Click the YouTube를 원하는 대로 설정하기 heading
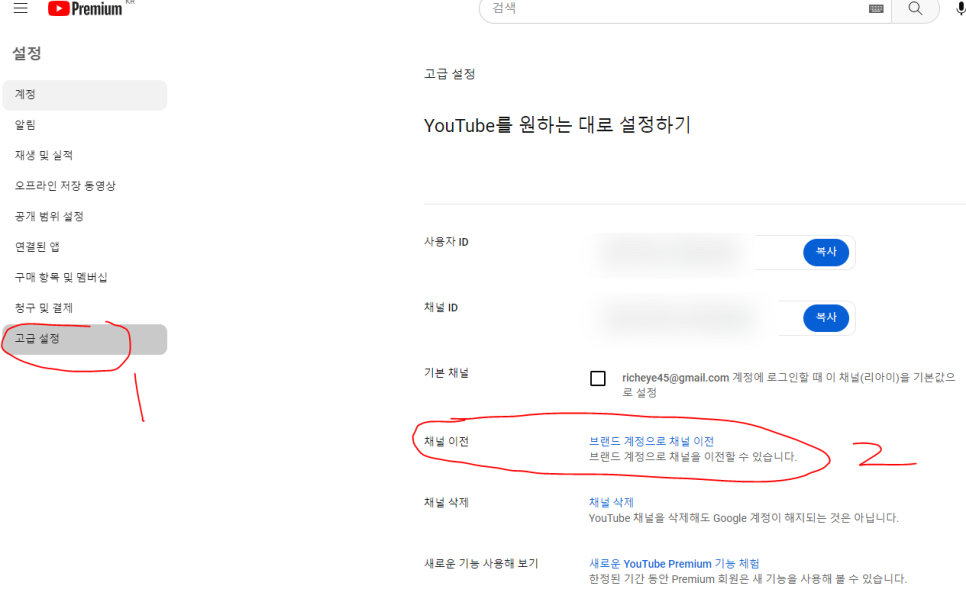Image resolution: width=966 pixels, height=599 pixels. click(x=557, y=125)
